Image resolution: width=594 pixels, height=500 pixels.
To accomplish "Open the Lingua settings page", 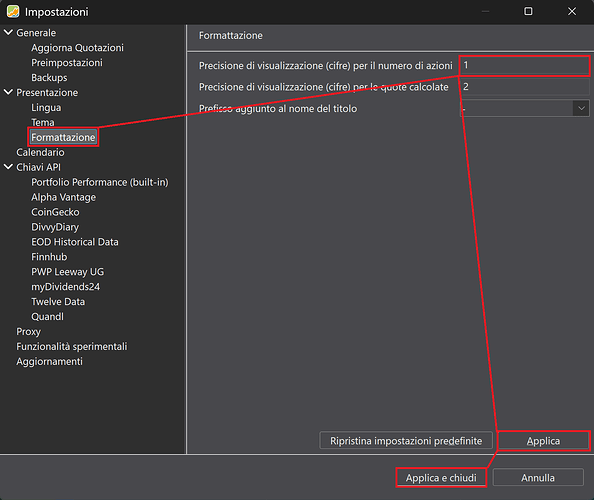I will click(x=46, y=108).
